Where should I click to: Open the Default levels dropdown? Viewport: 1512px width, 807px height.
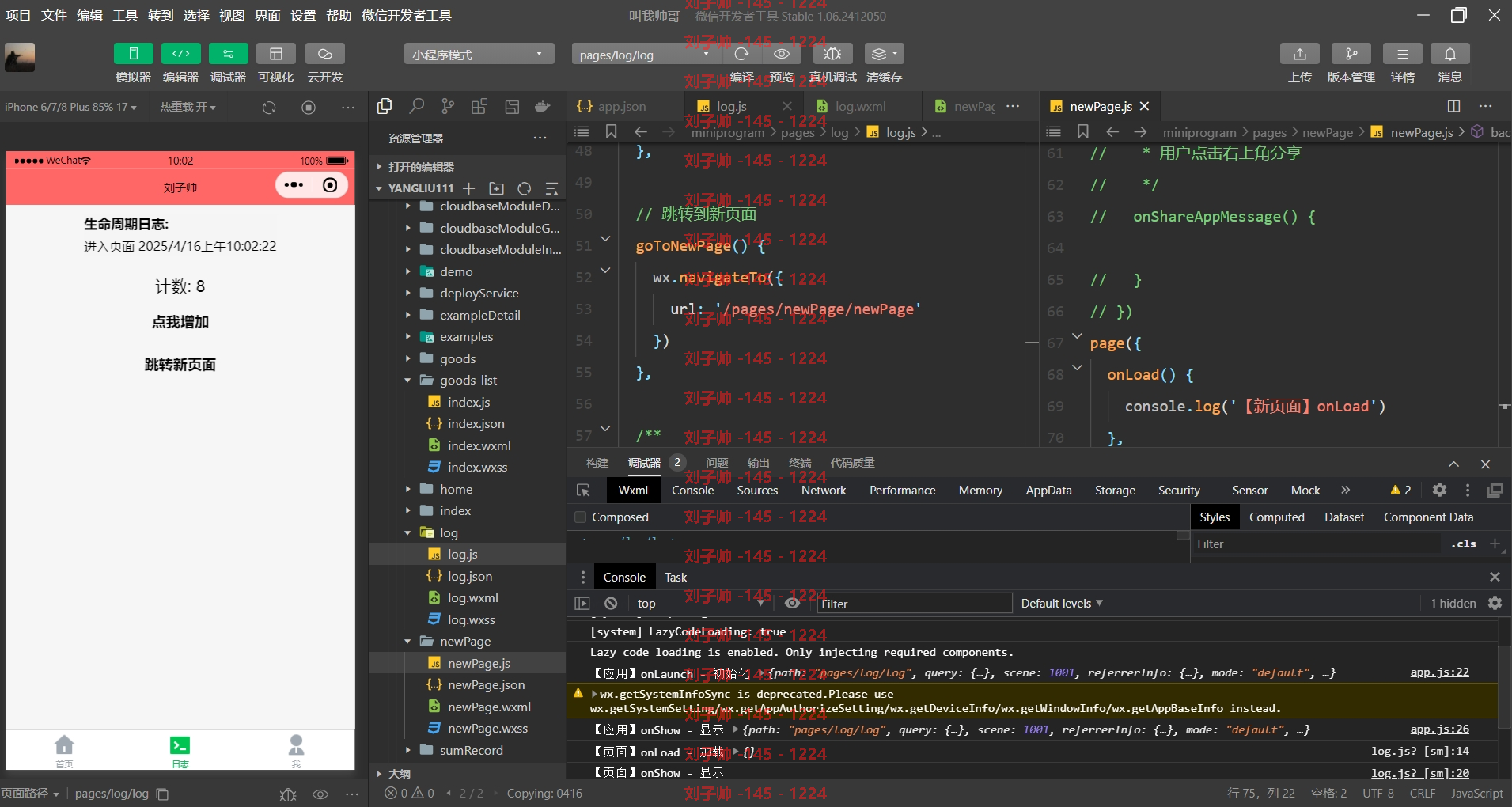pyautogui.click(x=1061, y=604)
